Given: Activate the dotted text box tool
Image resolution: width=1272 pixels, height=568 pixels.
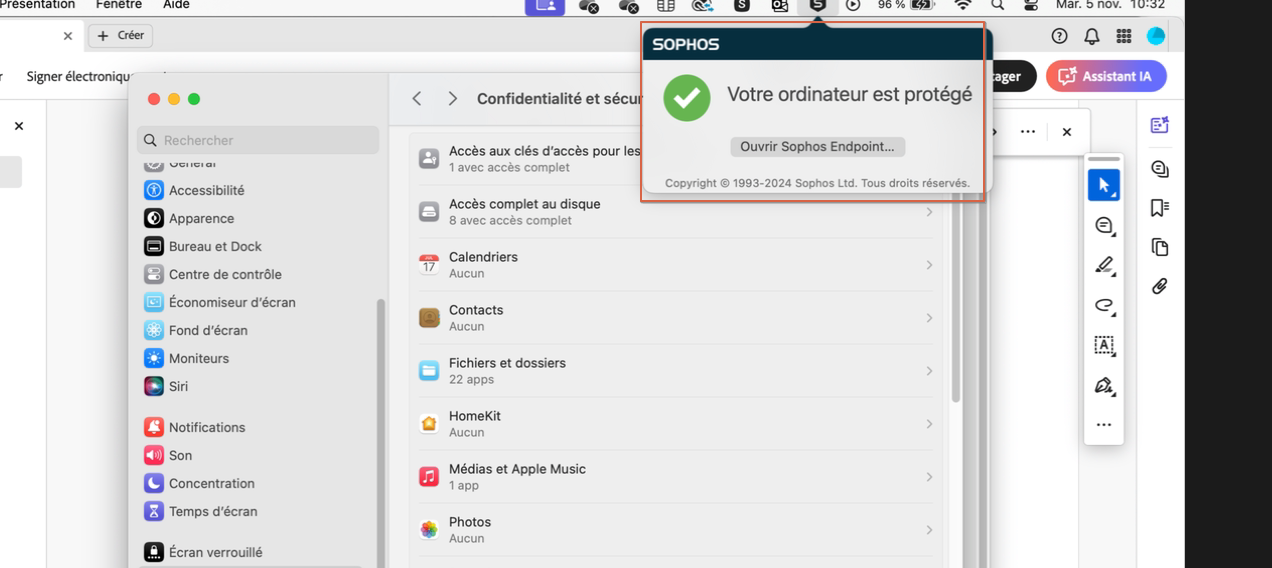Looking at the screenshot, I should coord(1104,346).
